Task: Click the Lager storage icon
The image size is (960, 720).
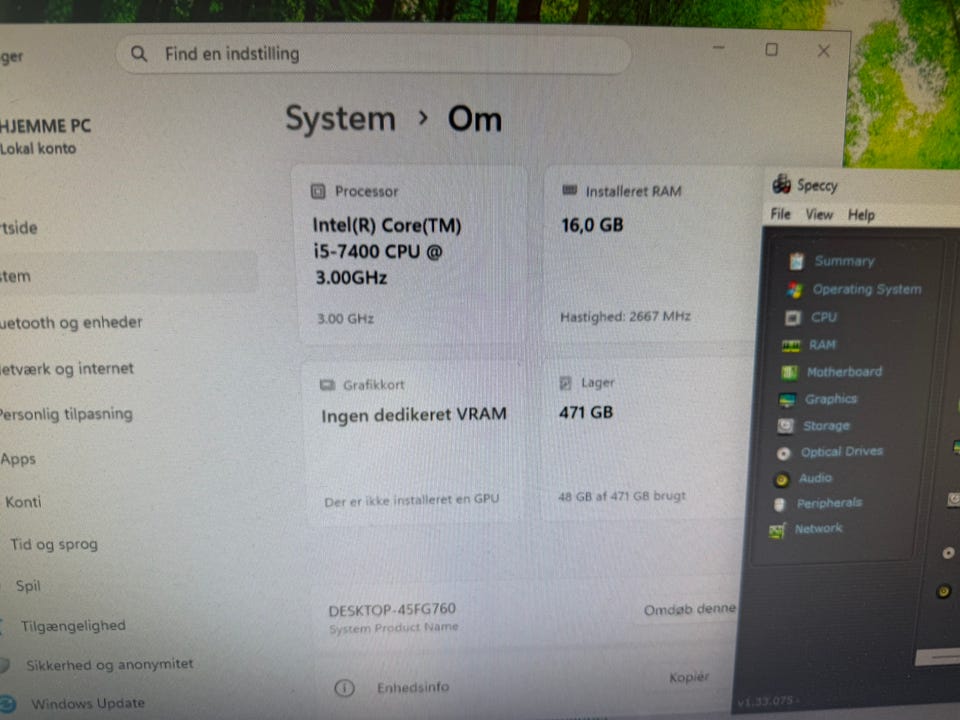Action: [x=565, y=383]
